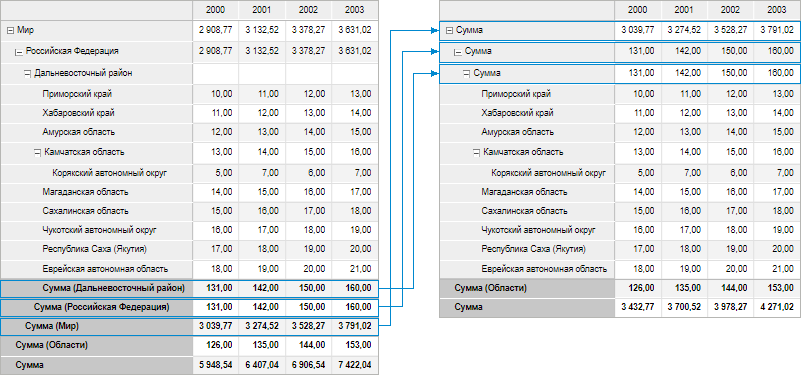This screenshot has height=375, width=801.
Task: Select Хабаровский край in right table
Action: coord(517,113)
